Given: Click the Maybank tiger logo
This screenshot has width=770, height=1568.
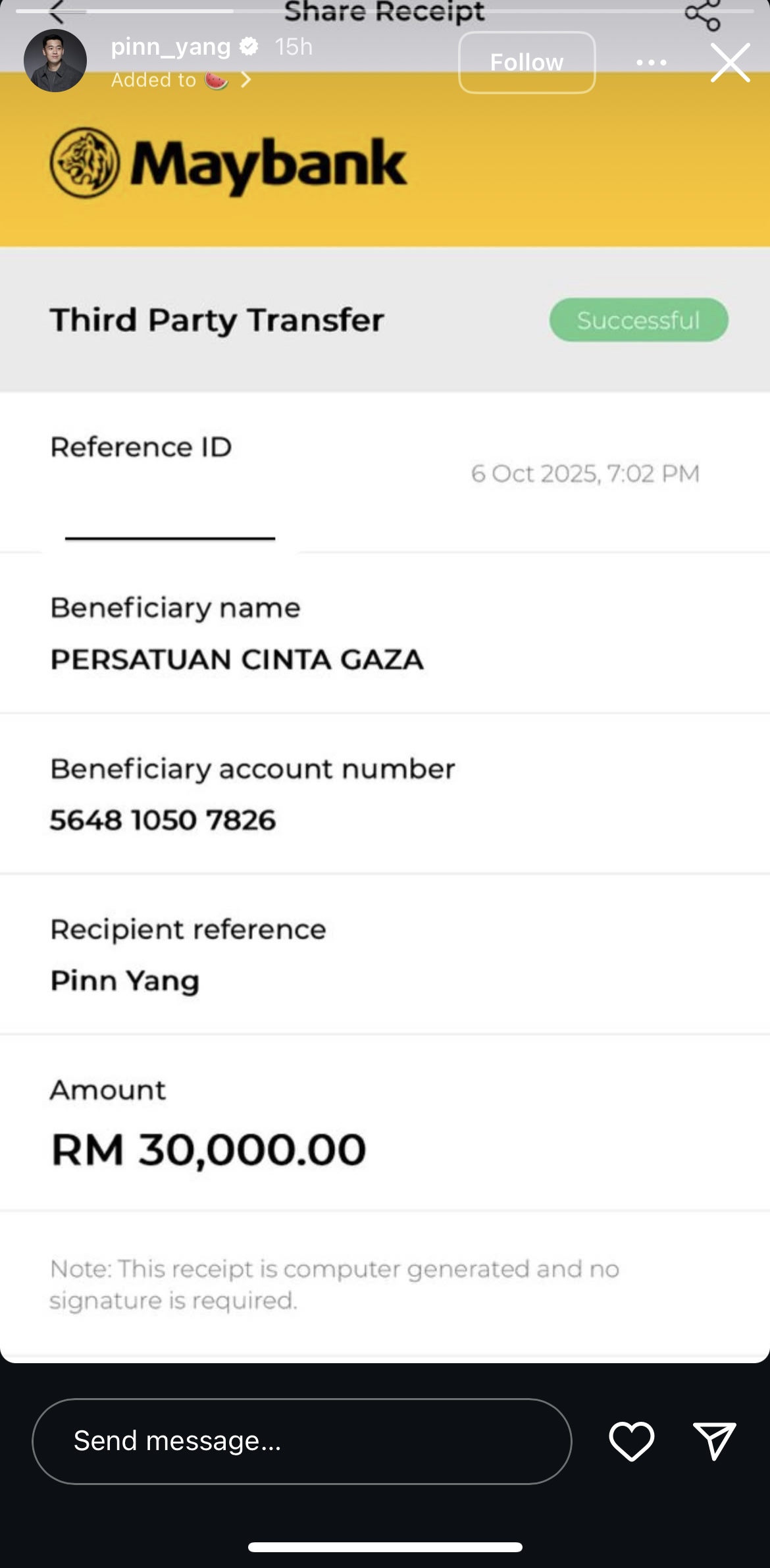Looking at the screenshot, I should click(x=85, y=163).
